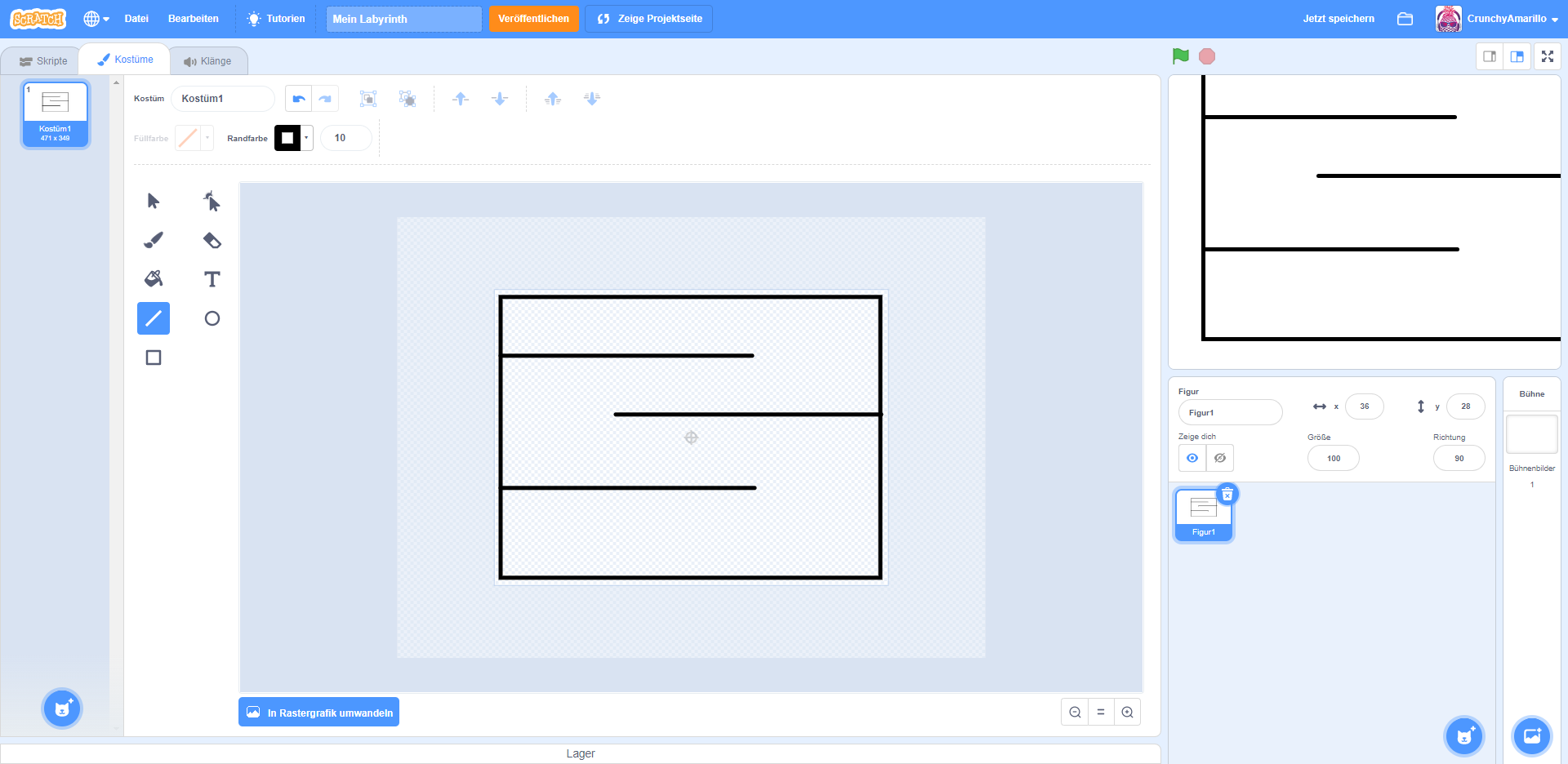Viewport: 1568px width, 764px height.
Task: Open Tutorien
Action: [276, 19]
